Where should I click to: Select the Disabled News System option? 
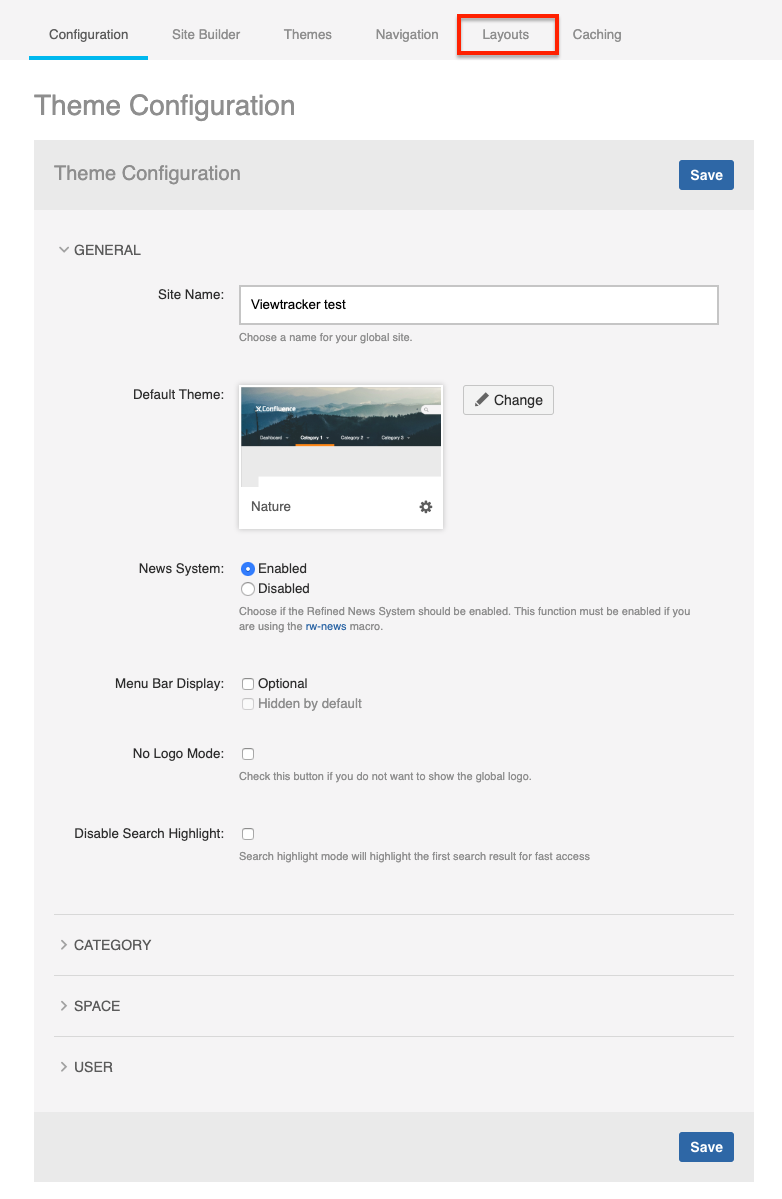point(248,589)
